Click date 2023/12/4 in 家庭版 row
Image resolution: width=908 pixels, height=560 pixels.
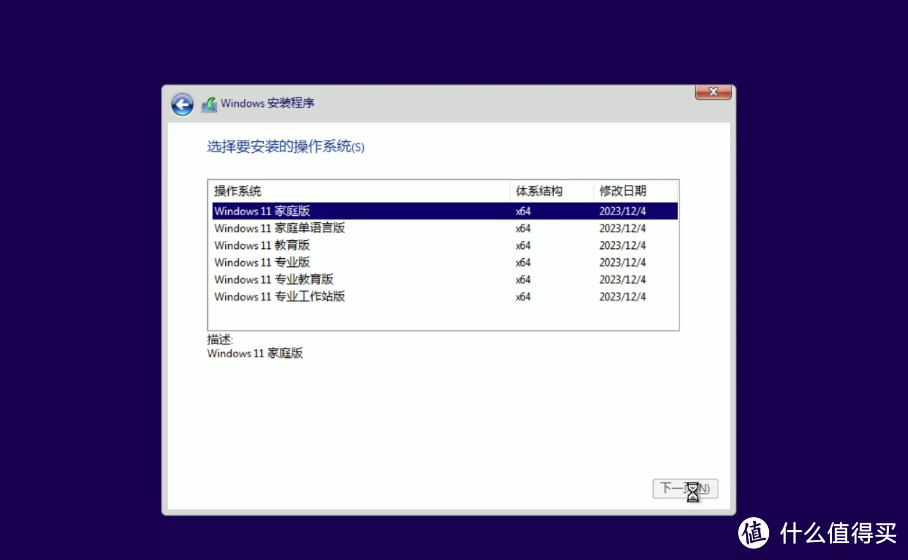(623, 211)
